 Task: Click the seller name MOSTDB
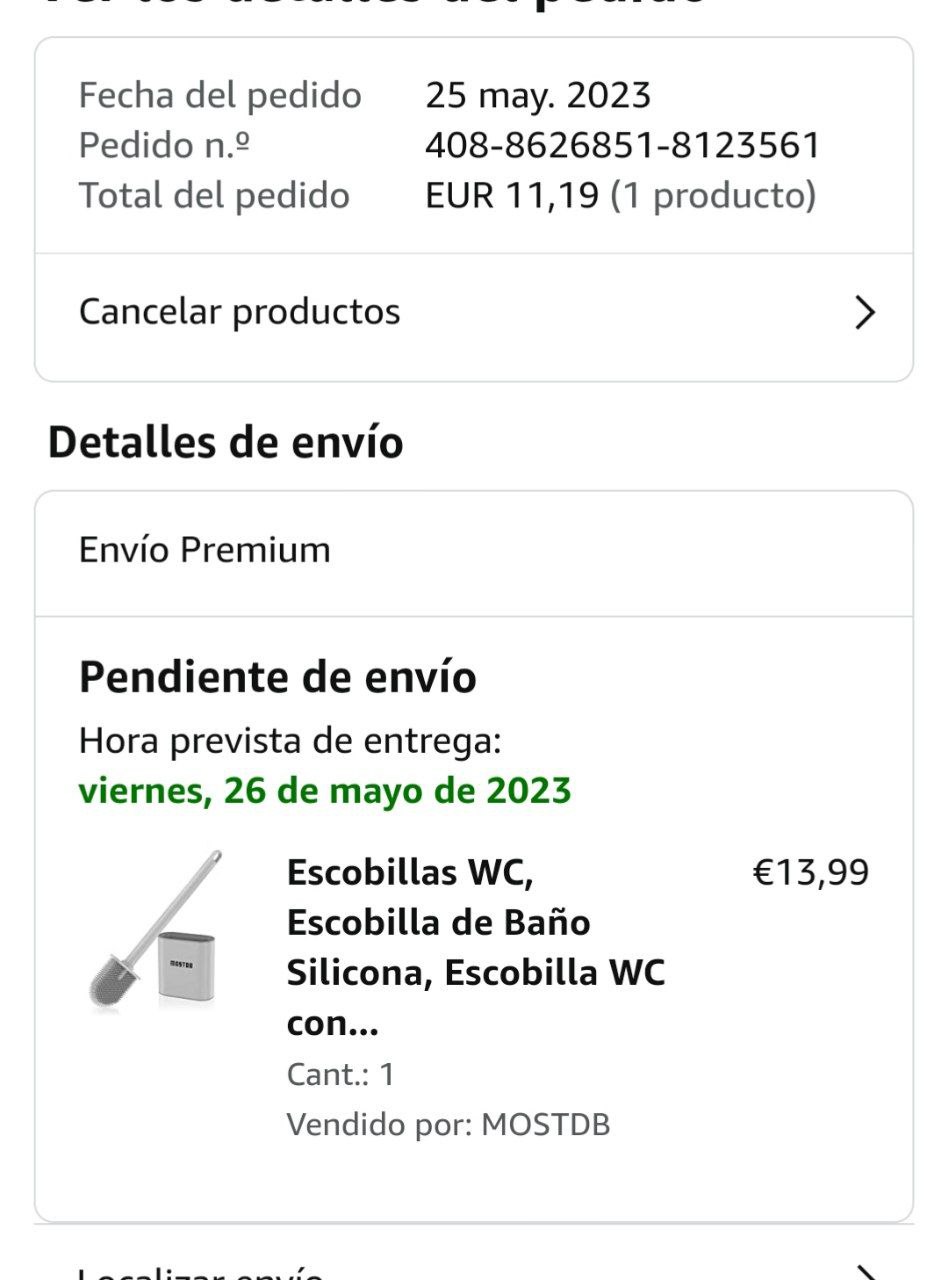[545, 1124]
